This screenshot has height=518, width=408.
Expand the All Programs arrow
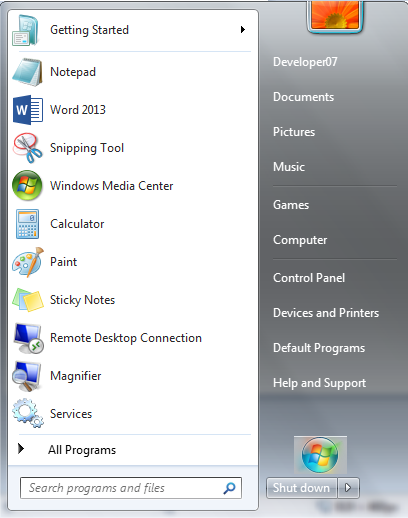[x=21, y=449]
